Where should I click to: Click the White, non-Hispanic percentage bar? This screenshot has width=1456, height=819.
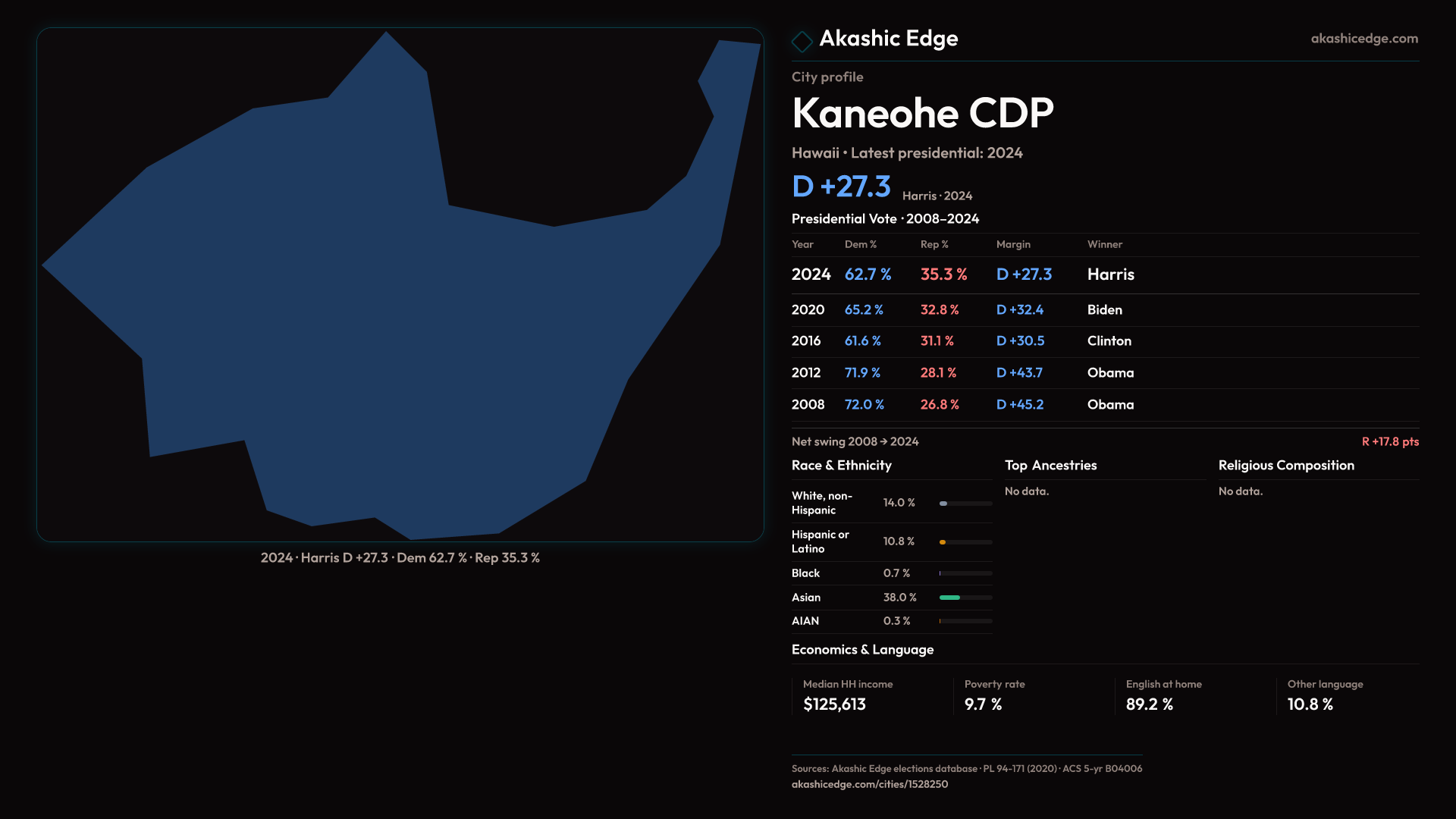pos(944,504)
